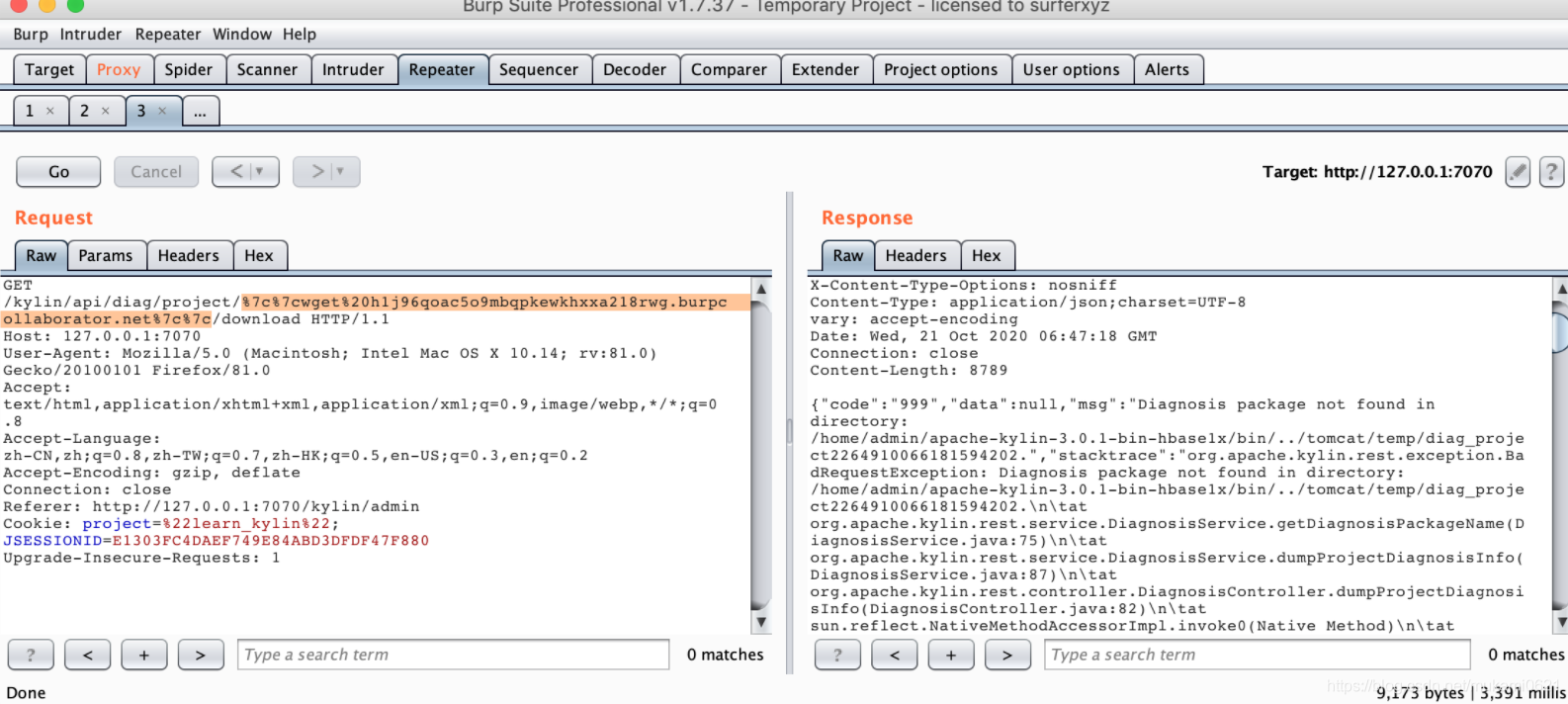This screenshot has height=704, width=1568.
Task: Click the Upgrade-Insecure-Requests header line
Action: pos(141,558)
